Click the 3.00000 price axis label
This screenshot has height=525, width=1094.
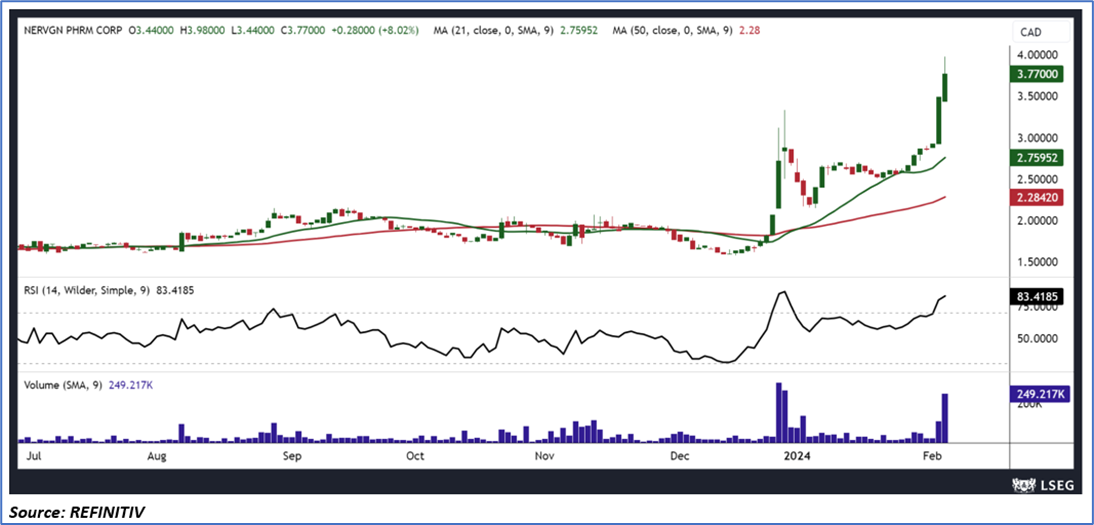1037,138
